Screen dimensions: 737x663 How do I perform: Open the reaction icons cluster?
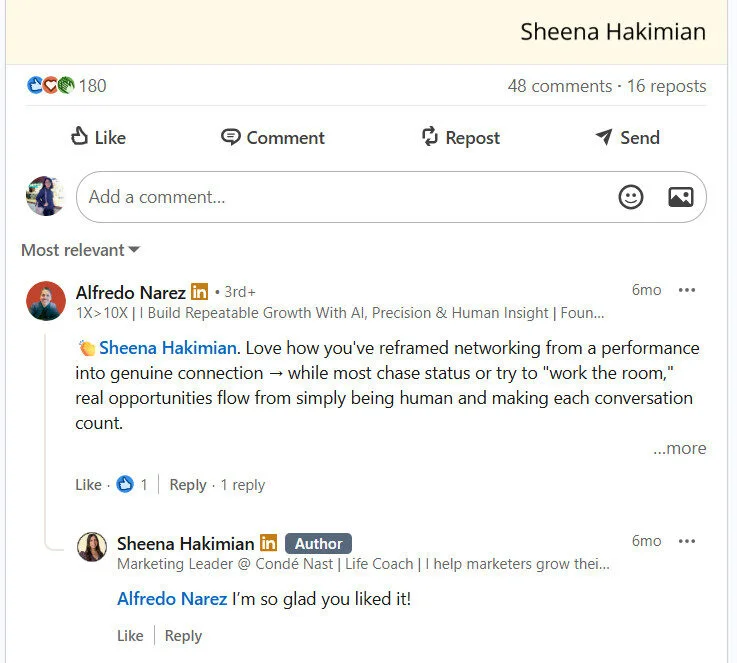(51, 86)
